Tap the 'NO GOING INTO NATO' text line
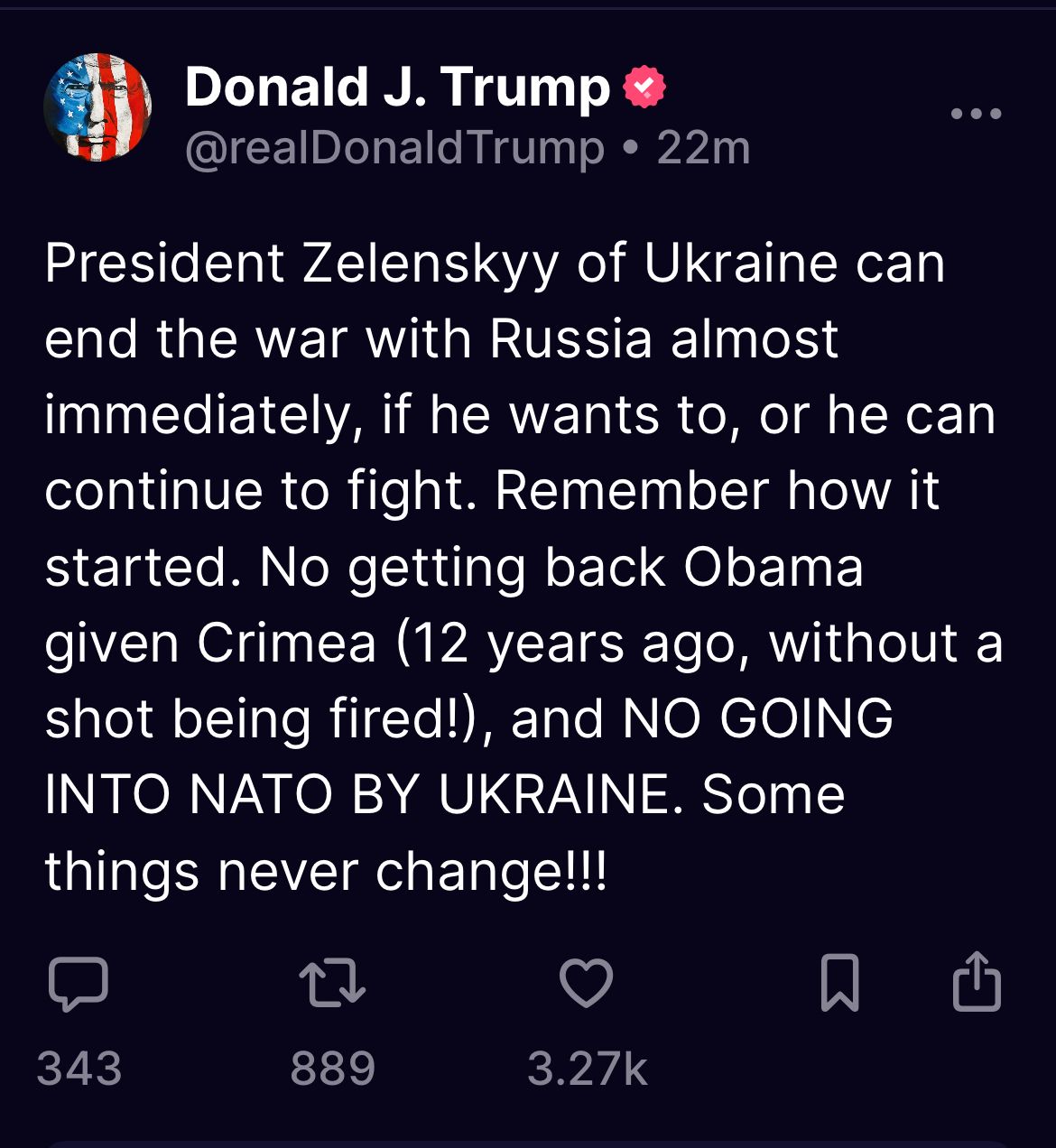Image resolution: width=1056 pixels, height=1148 pixels. (x=469, y=756)
